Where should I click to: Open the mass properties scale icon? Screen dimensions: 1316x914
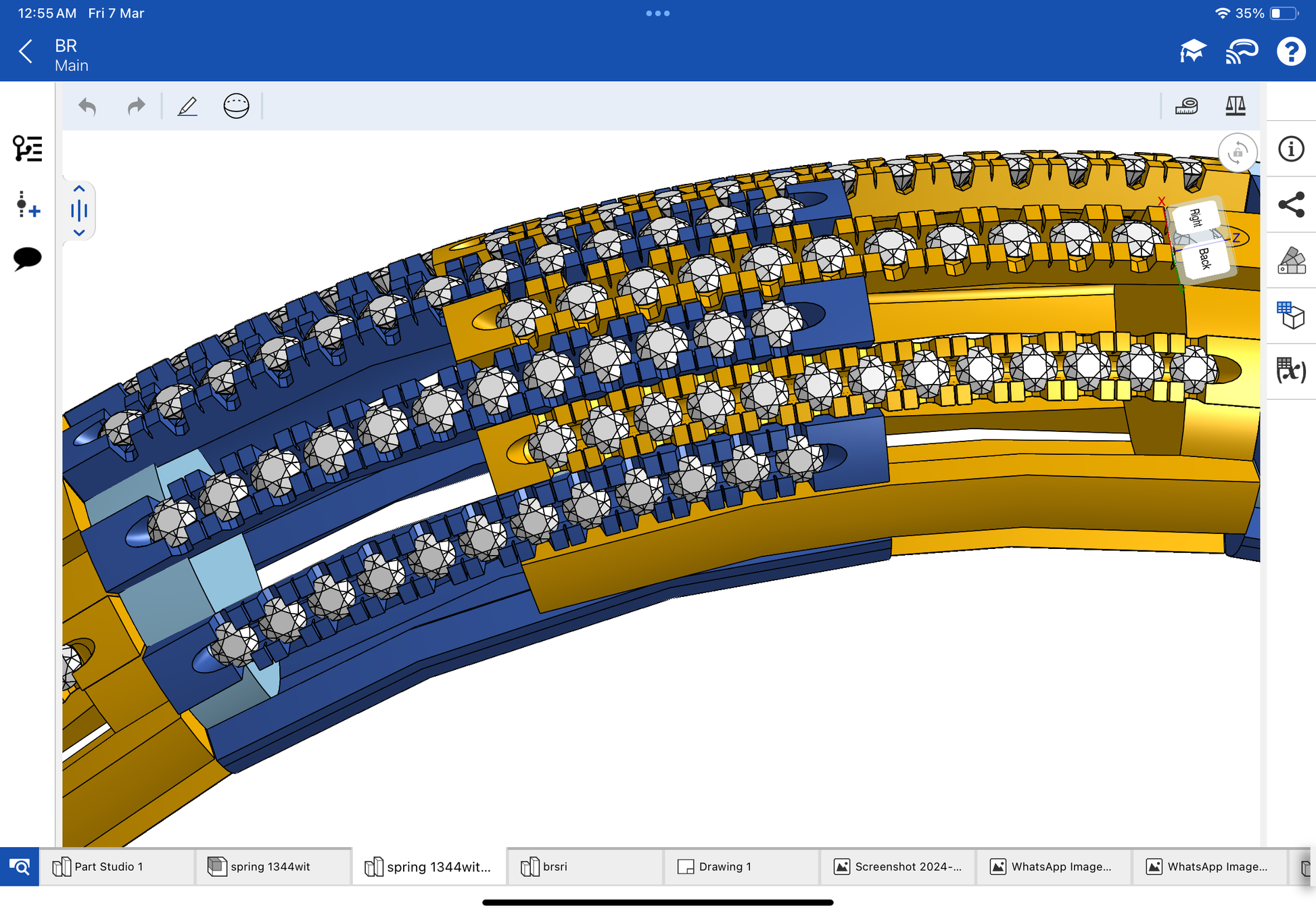pyautogui.click(x=1235, y=106)
